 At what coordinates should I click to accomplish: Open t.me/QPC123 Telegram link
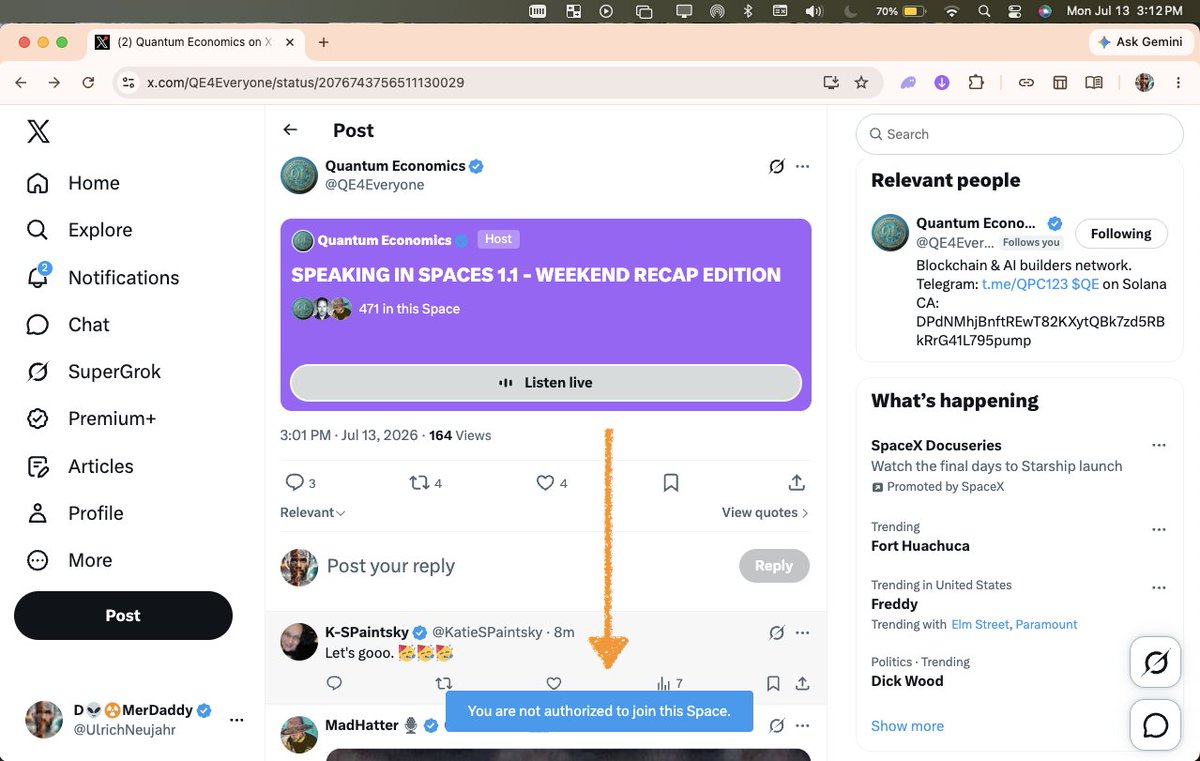(1025, 284)
